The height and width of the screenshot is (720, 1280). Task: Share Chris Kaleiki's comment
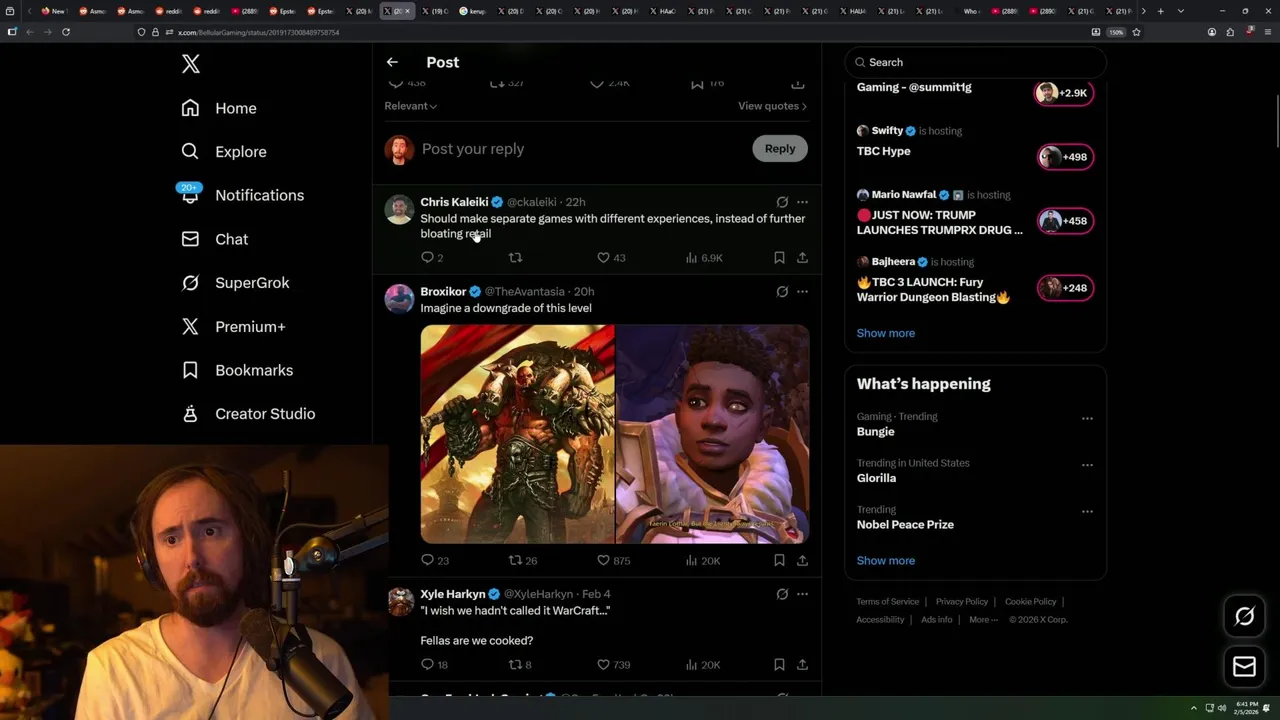tap(802, 258)
